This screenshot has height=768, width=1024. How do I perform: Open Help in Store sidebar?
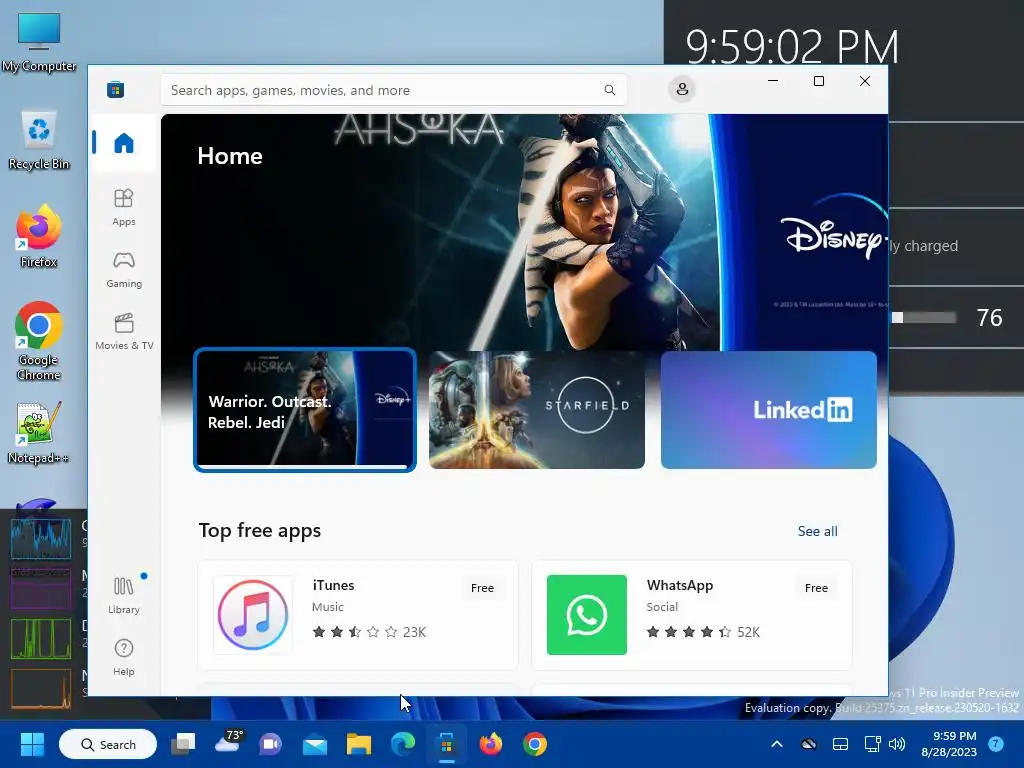tap(123, 657)
